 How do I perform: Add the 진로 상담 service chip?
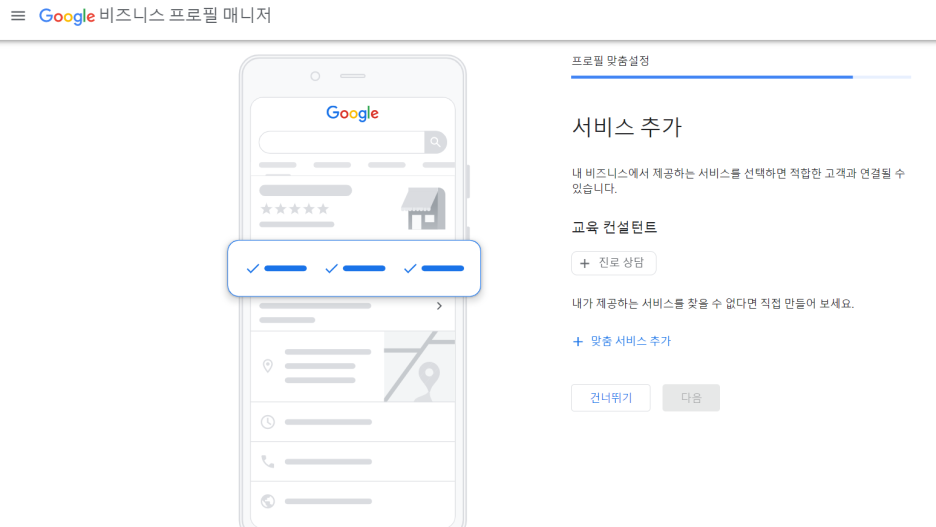[x=614, y=263]
